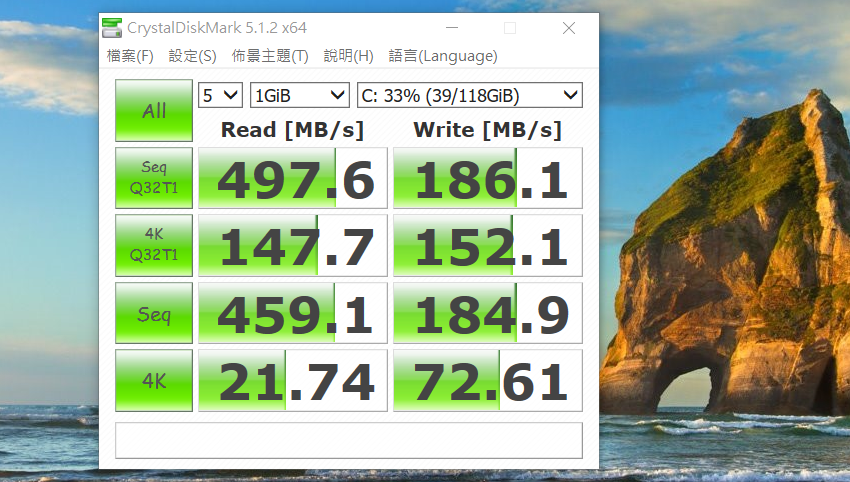Click the Write [MB/s] column header
The height and width of the screenshot is (482, 850).
[x=487, y=130]
